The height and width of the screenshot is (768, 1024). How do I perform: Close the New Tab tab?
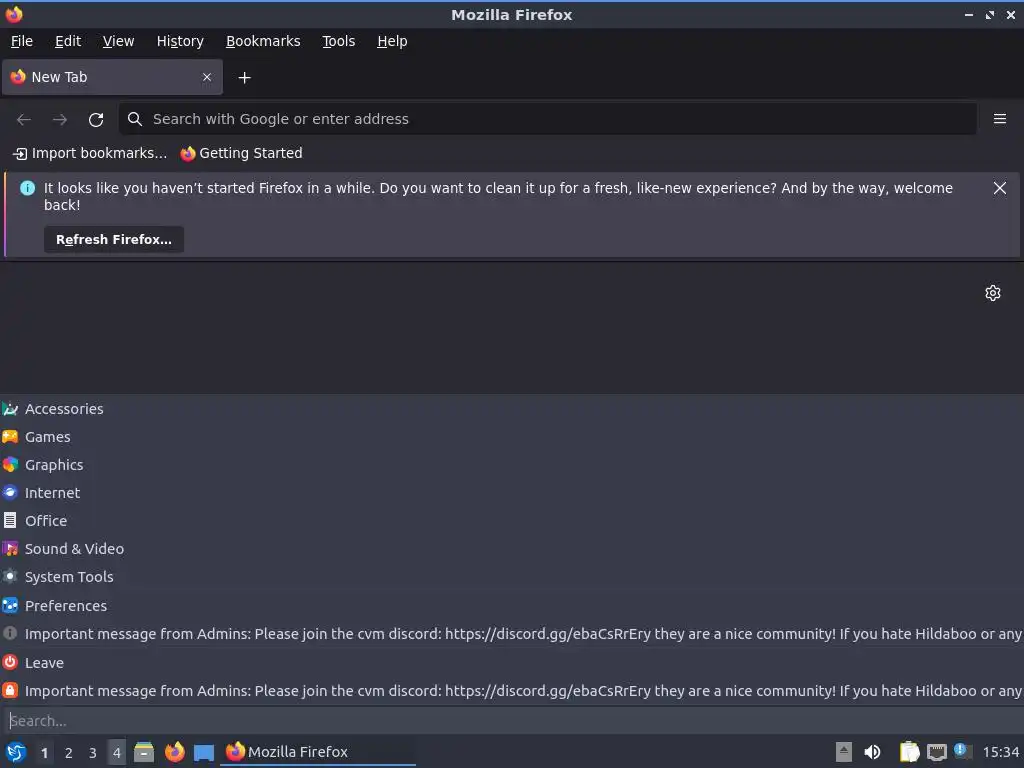pos(207,77)
